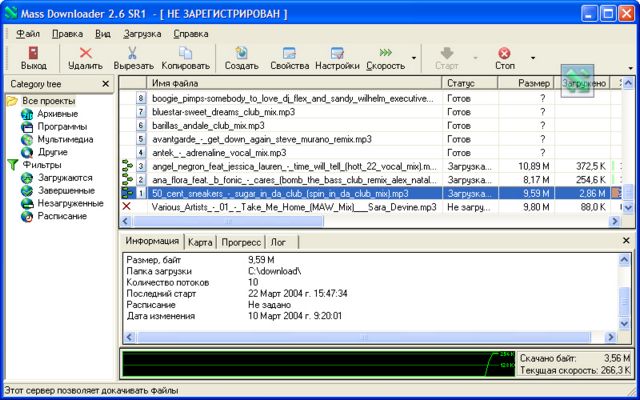Open the Вид menu

[103, 34]
